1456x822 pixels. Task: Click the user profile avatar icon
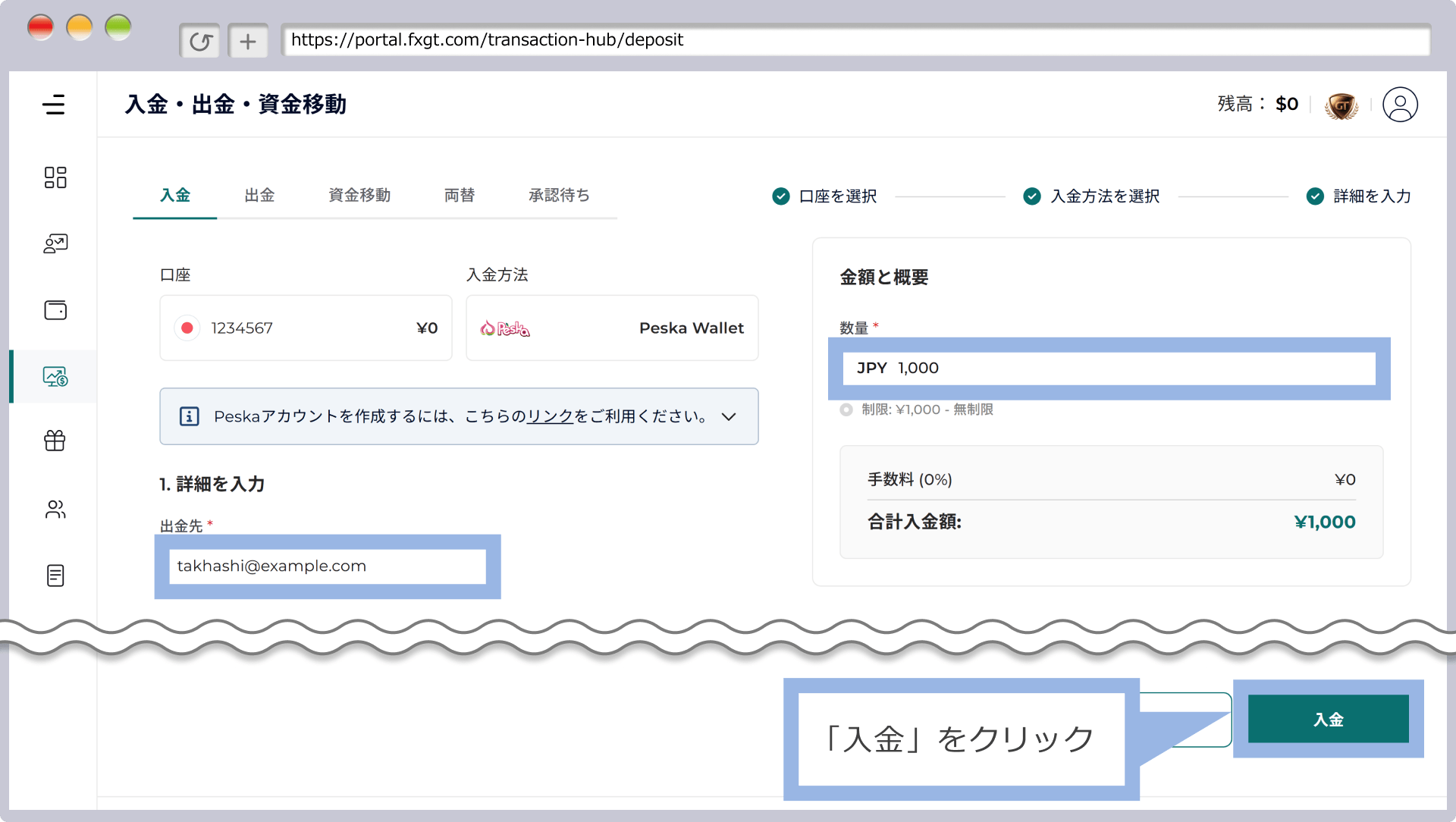[x=1400, y=105]
